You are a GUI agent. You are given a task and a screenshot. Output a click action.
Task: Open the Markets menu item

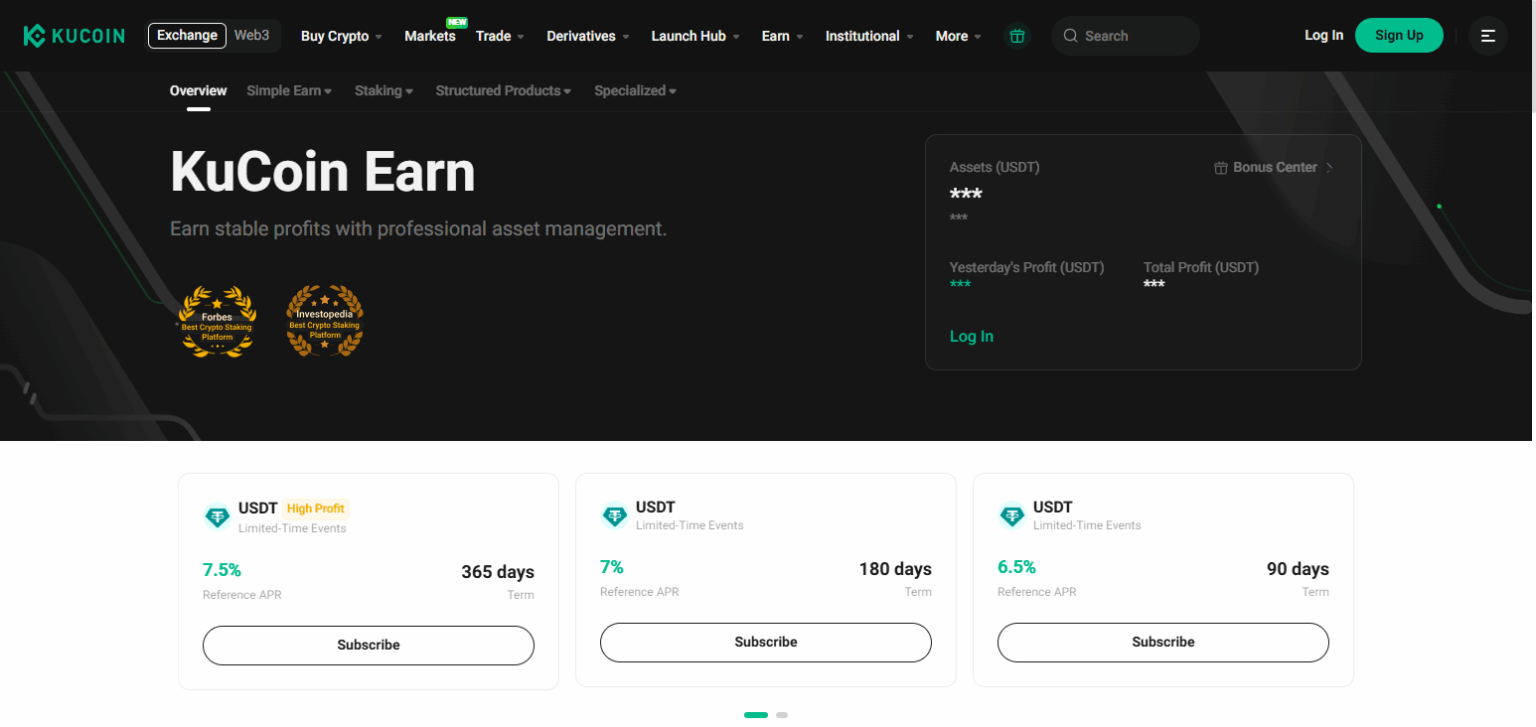coord(430,36)
